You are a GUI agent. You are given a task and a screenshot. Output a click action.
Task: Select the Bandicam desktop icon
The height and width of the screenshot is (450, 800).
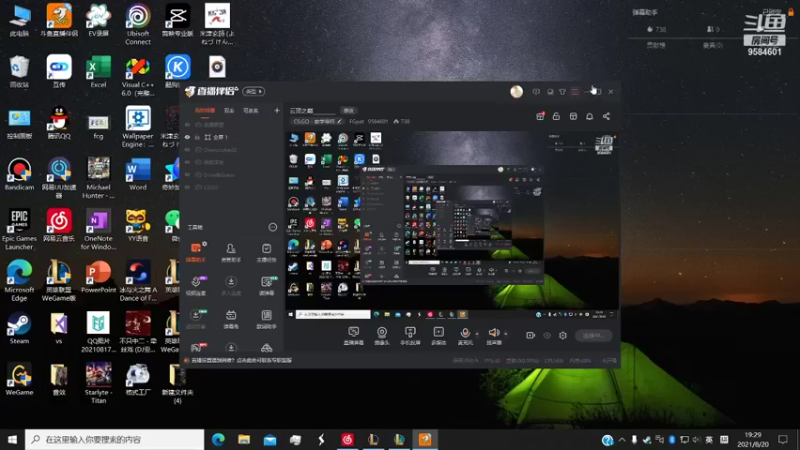(19, 174)
